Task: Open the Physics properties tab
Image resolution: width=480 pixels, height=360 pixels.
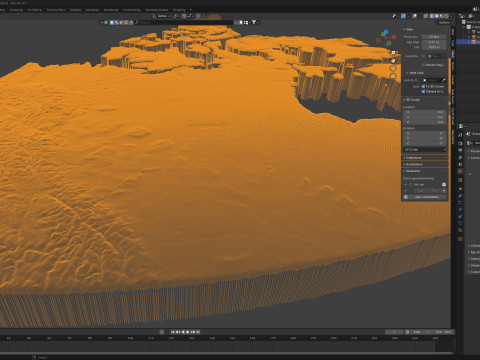Action: [460, 210]
